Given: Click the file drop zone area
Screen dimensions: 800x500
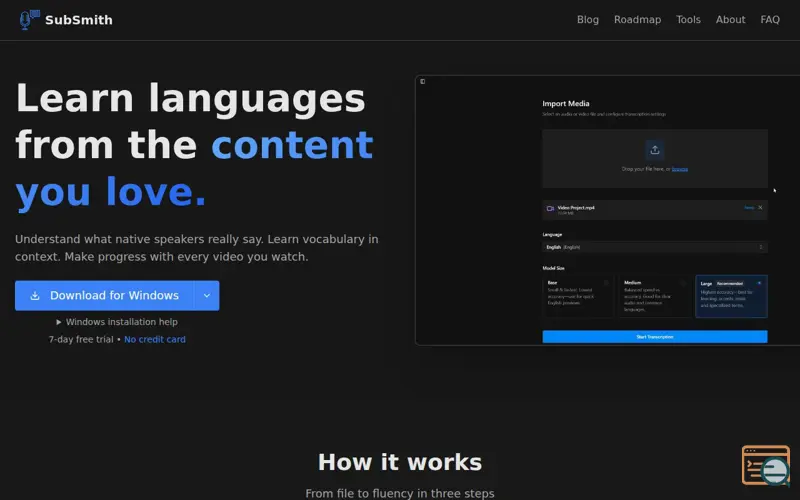Looking at the screenshot, I should [655, 159].
